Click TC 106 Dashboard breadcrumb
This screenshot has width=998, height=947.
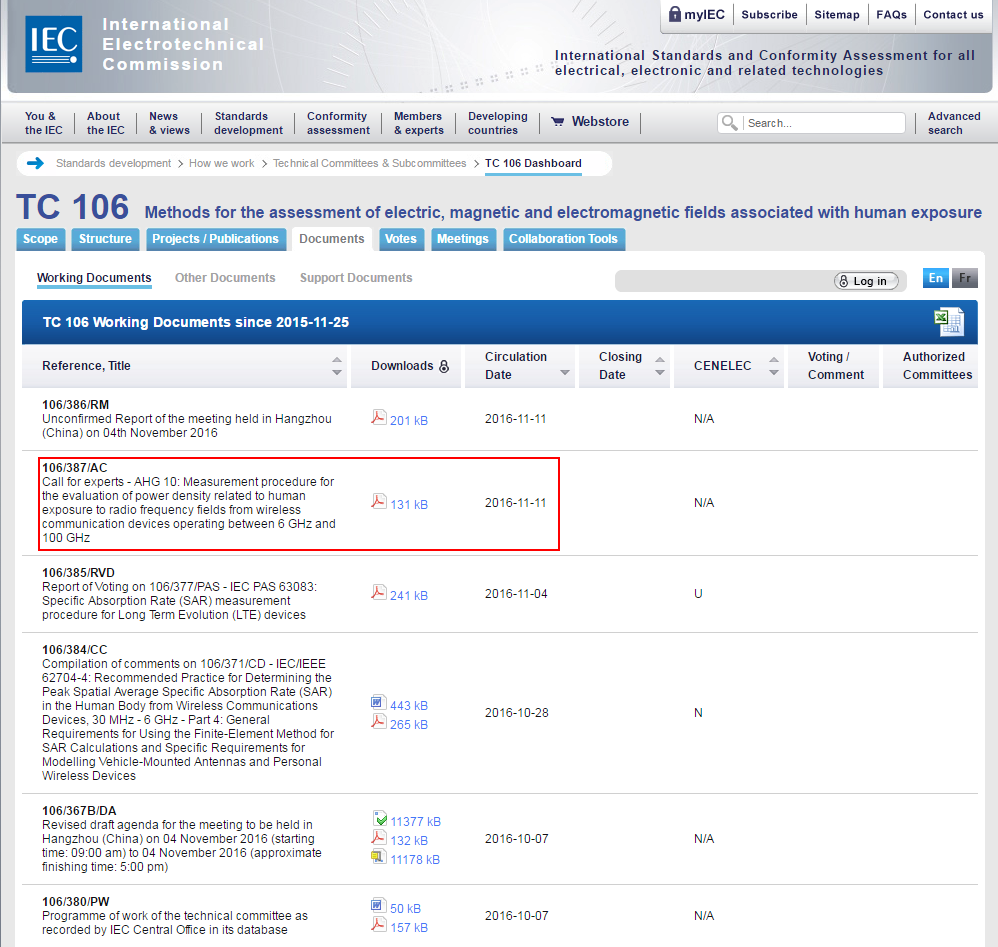533,164
